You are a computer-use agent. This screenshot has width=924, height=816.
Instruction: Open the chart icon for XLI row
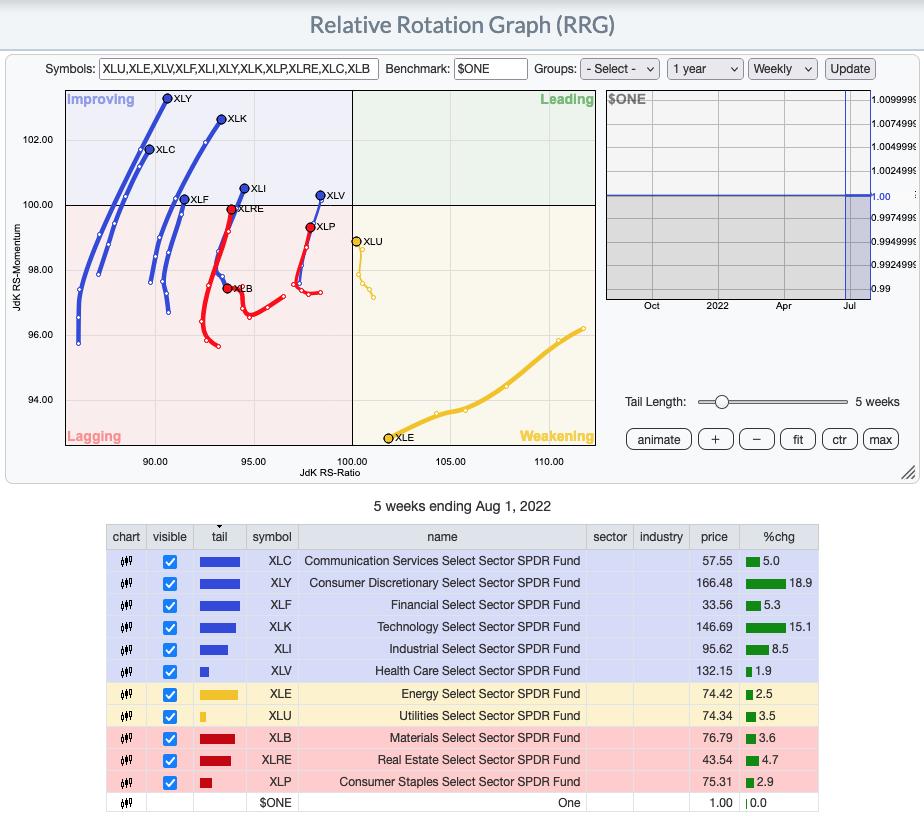(126, 649)
